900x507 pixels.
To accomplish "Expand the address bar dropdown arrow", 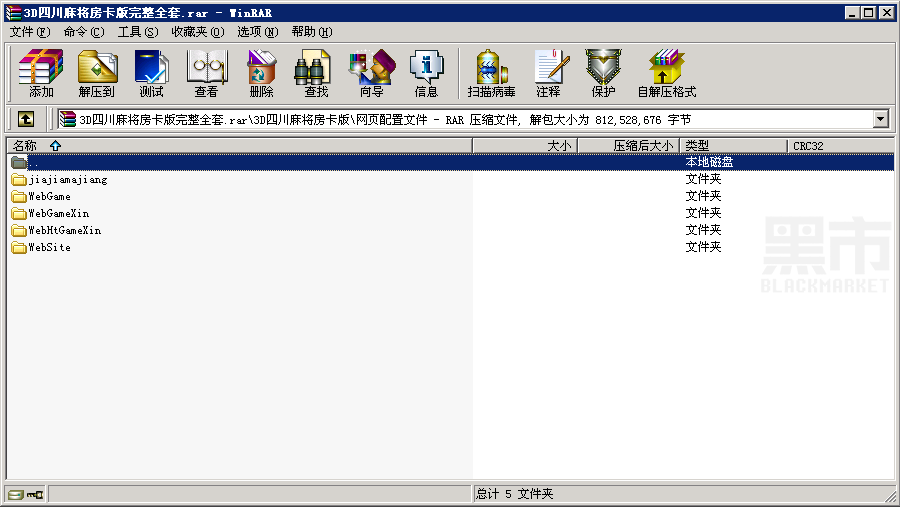I will coord(880,119).
